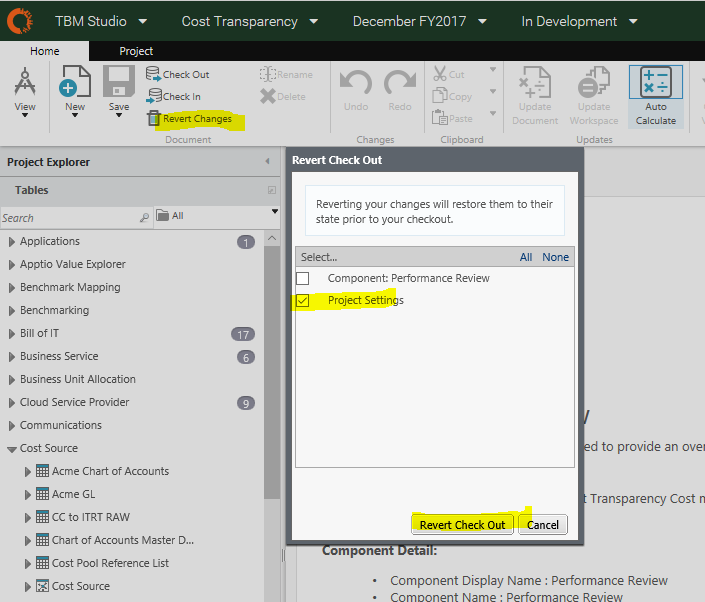Select Business Unit Allocation tree item
This screenshot has width=705, height=602.
[77, 379]
